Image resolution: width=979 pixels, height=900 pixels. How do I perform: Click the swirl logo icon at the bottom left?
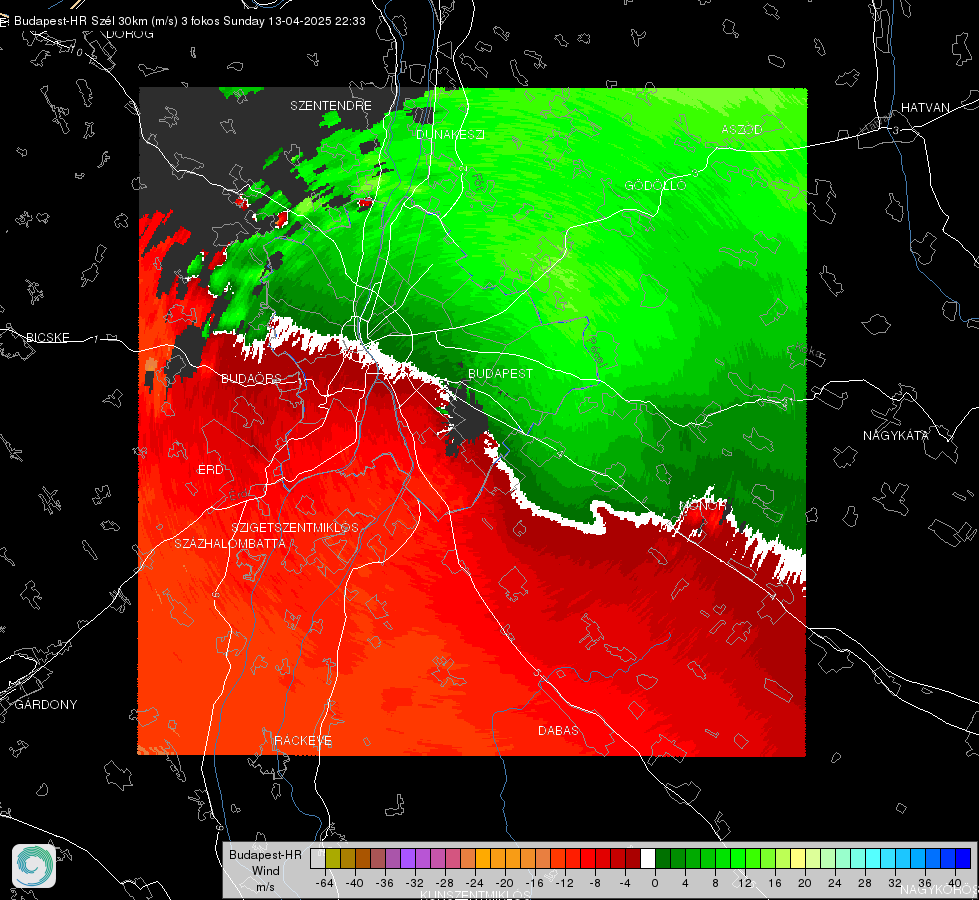(x=34, y=866)
